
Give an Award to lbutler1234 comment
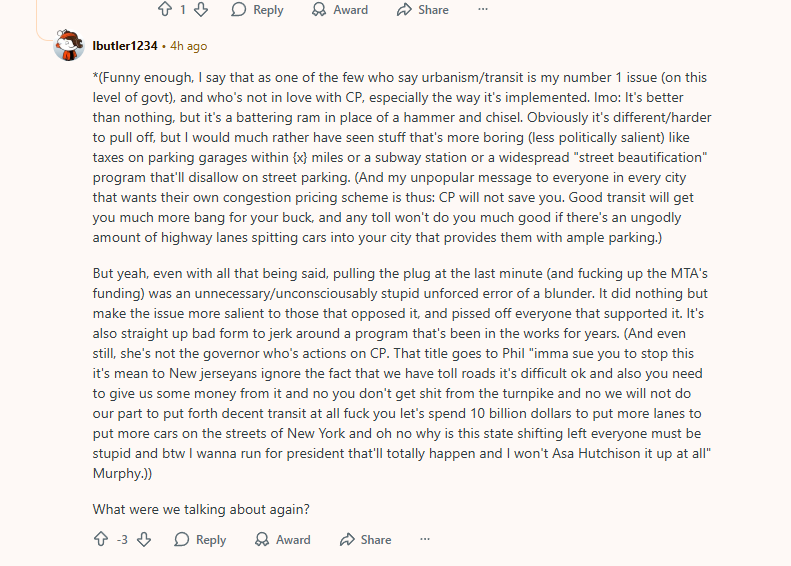[282, 539]
